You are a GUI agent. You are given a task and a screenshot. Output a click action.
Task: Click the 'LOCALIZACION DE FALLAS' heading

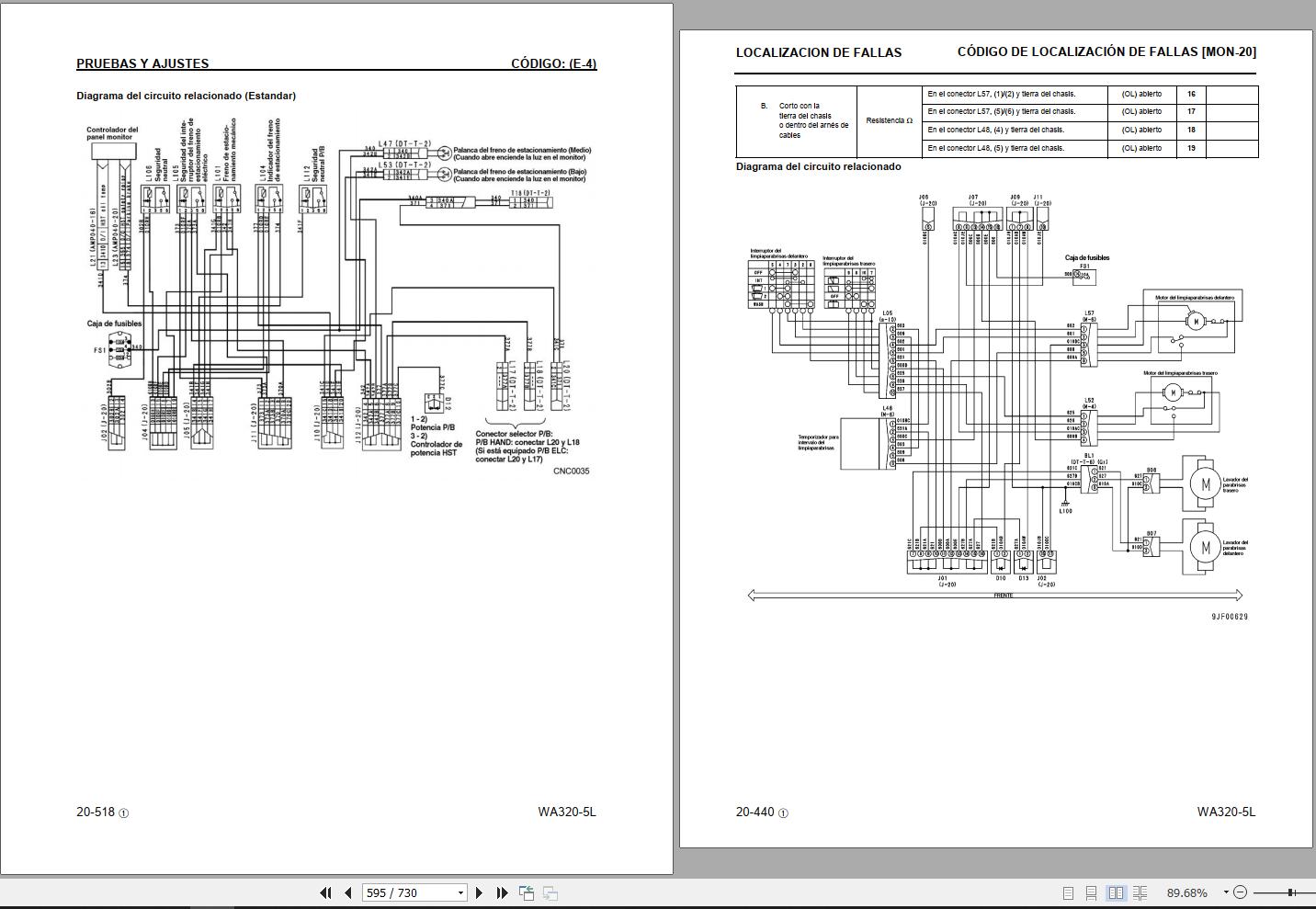coord(819,52)
